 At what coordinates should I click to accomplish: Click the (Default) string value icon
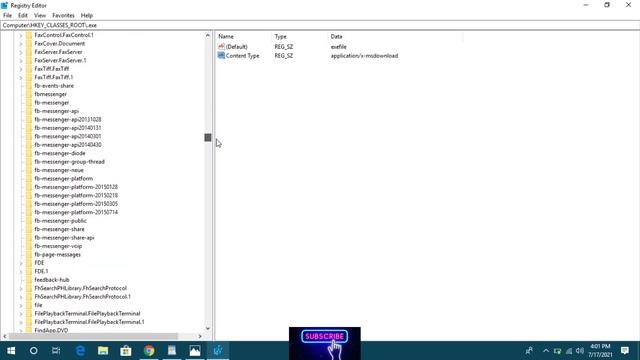click(221, 47)
